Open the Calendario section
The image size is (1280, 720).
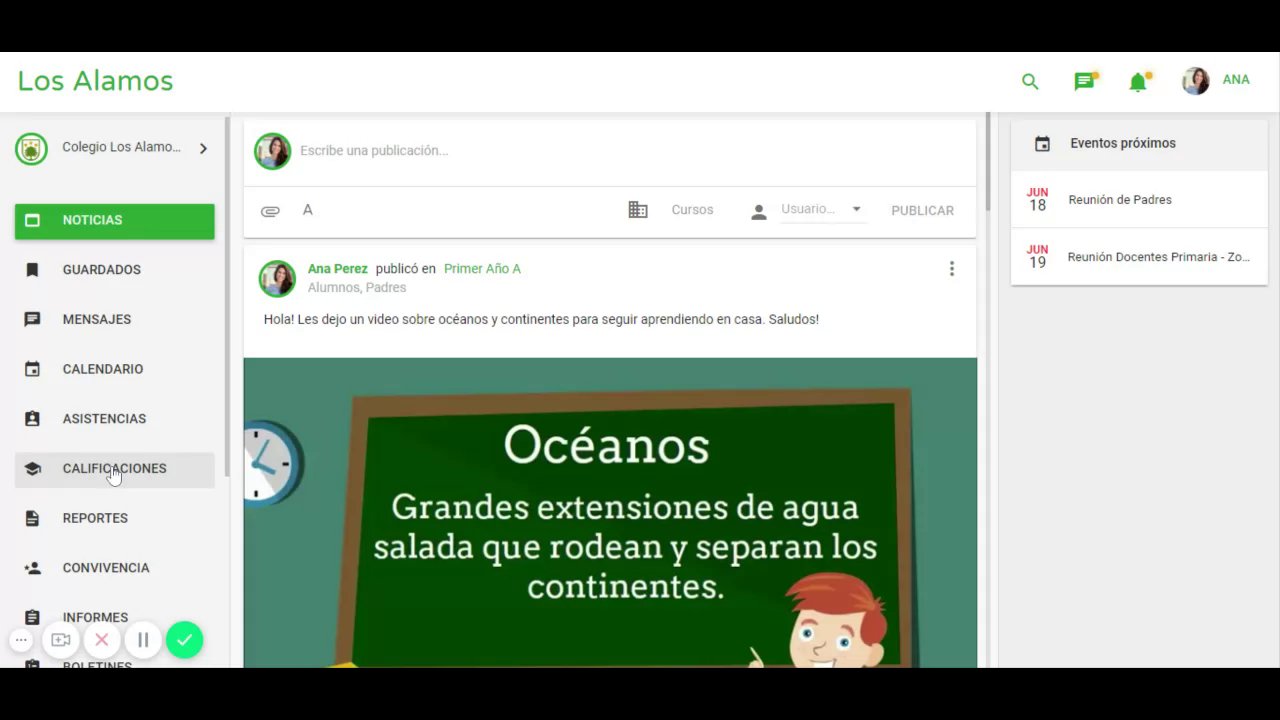114,370
